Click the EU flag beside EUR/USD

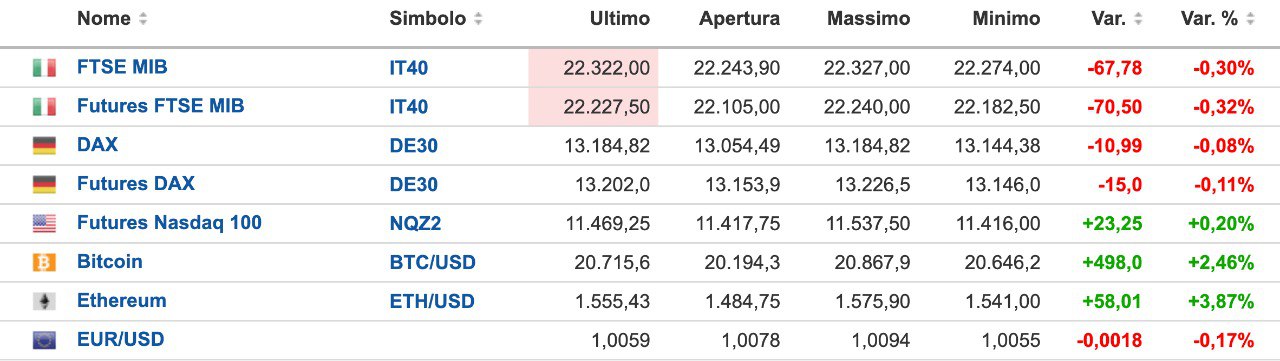click(x=44, y=340)
